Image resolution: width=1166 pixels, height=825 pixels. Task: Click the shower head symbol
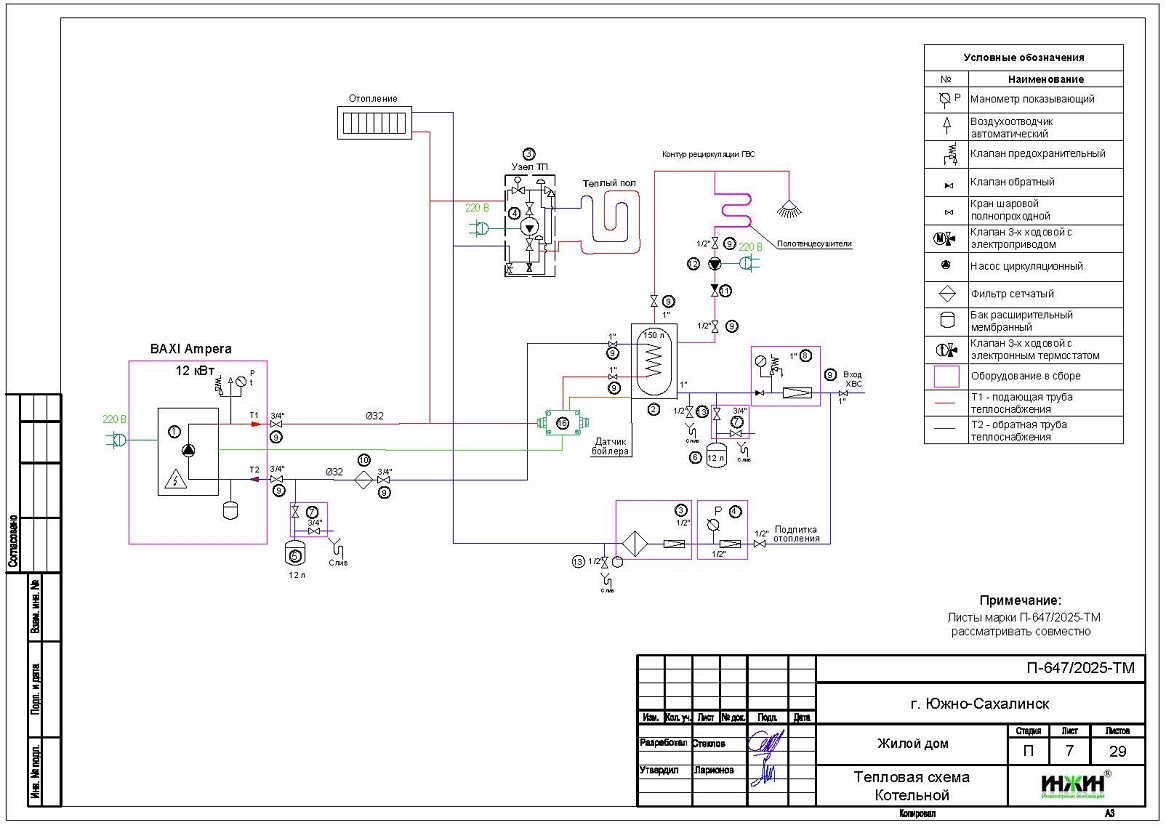[790, 209]
